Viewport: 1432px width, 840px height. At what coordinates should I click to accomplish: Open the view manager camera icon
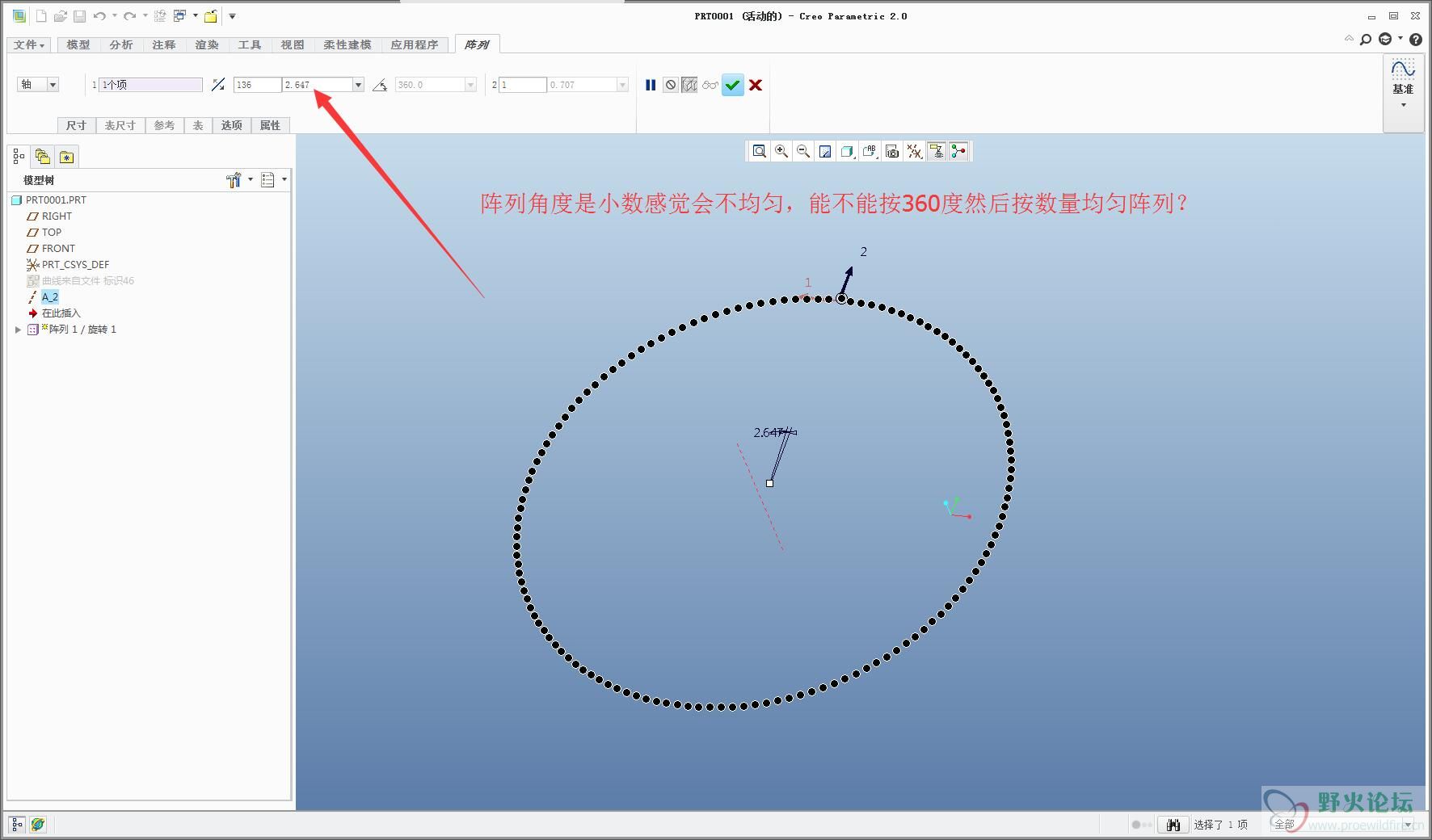click(892, 151)
